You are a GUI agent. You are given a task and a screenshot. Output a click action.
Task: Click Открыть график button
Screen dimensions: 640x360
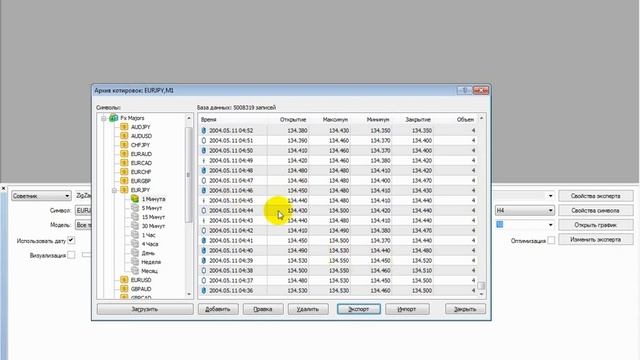pos(596,225)
